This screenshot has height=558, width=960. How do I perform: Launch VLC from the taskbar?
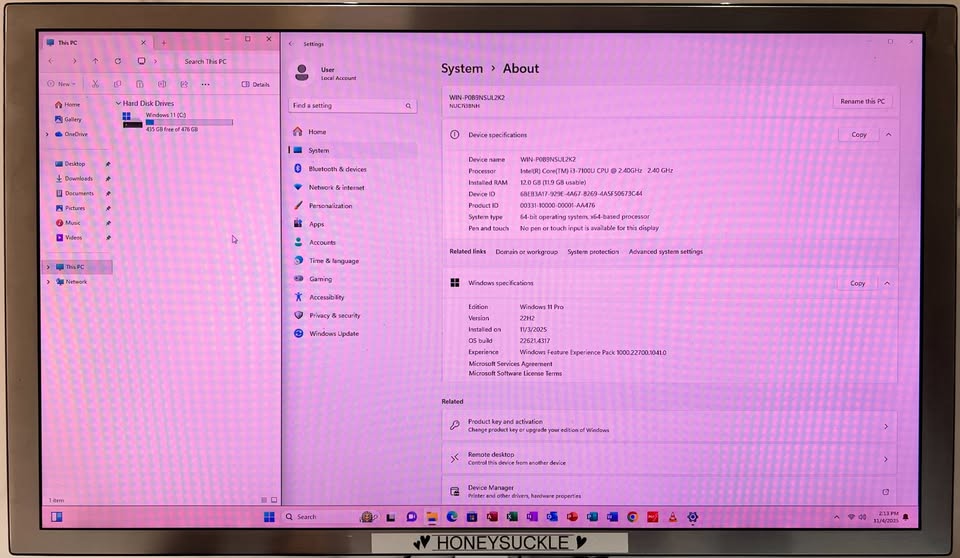pyautogui.click(x=673, y=517)
